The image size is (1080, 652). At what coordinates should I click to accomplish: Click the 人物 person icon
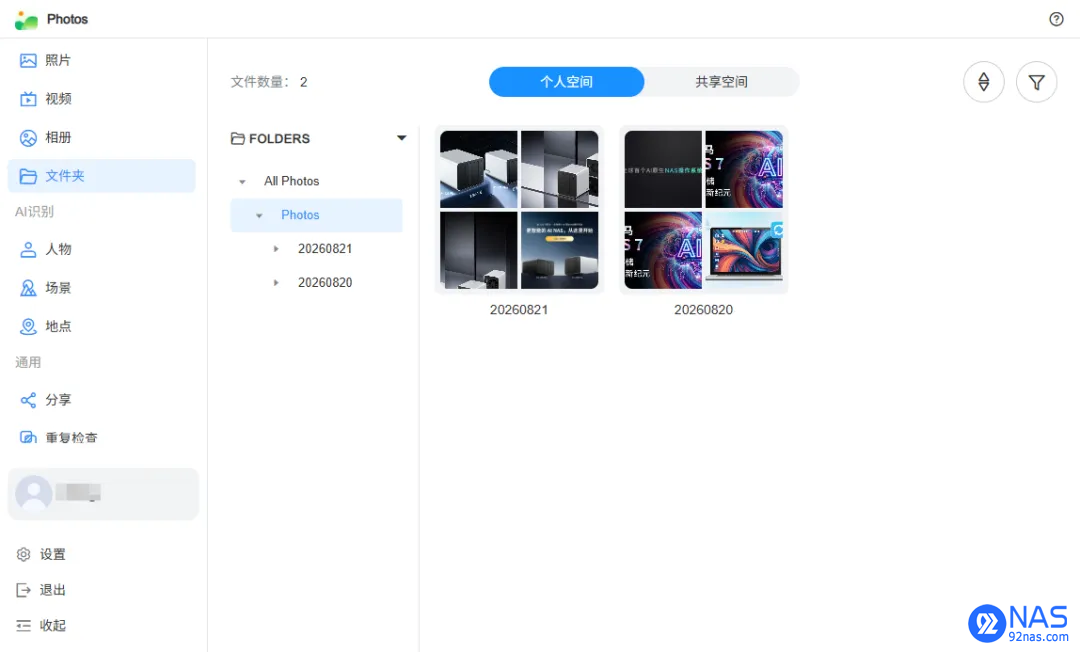[28, 249]
